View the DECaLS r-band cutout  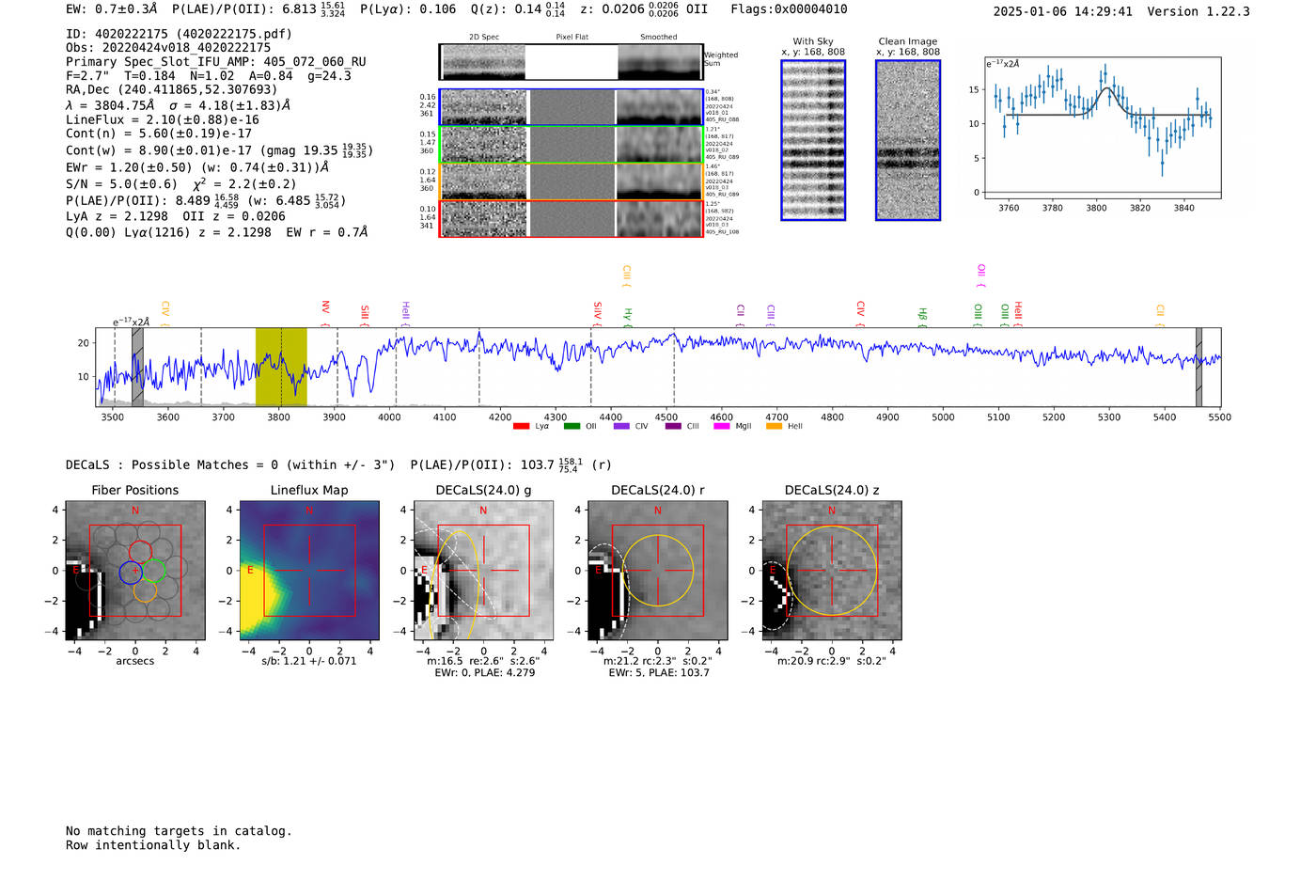point(657,571)
